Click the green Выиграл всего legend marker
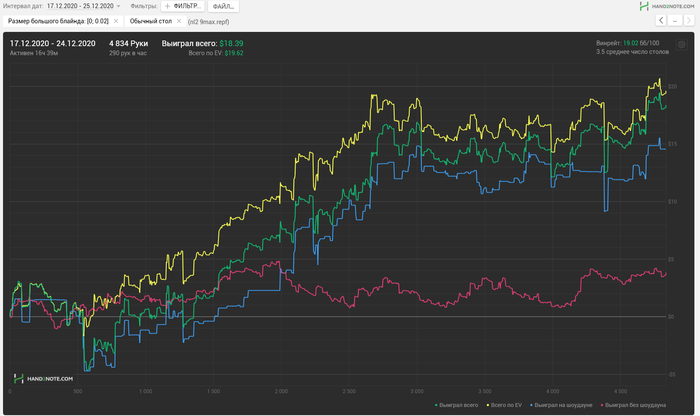The height and width of the screenshot is (416, 700). (436, 405)
